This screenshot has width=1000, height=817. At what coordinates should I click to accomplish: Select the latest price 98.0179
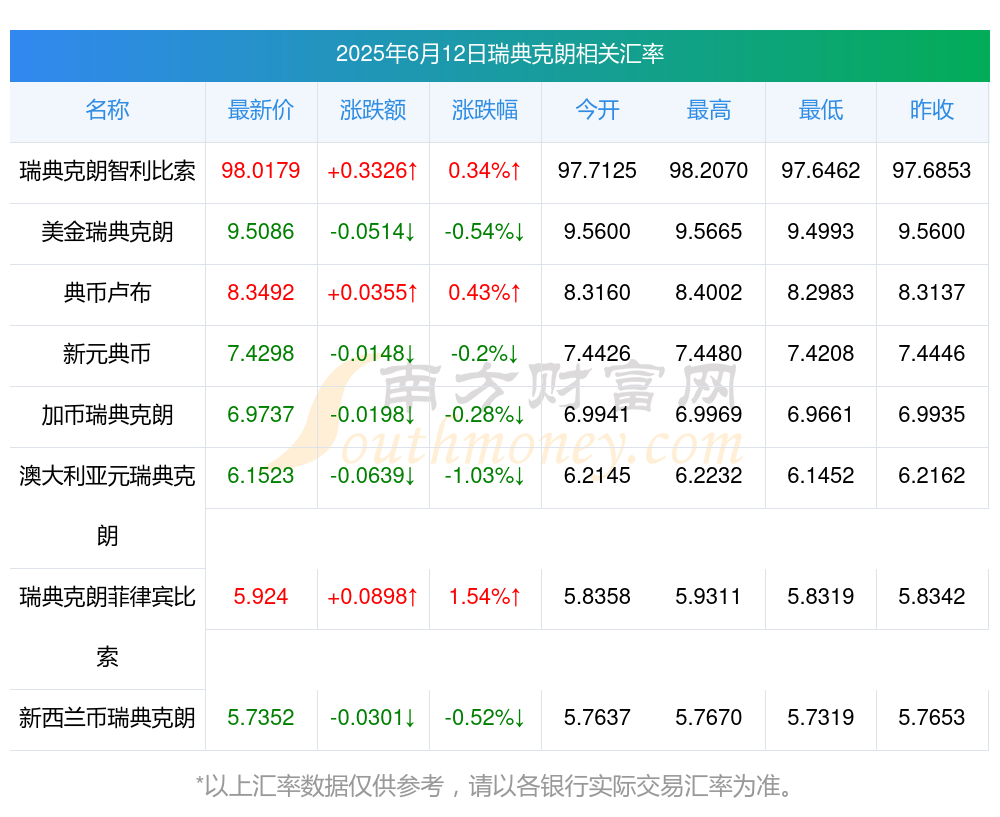coord(261,171)
